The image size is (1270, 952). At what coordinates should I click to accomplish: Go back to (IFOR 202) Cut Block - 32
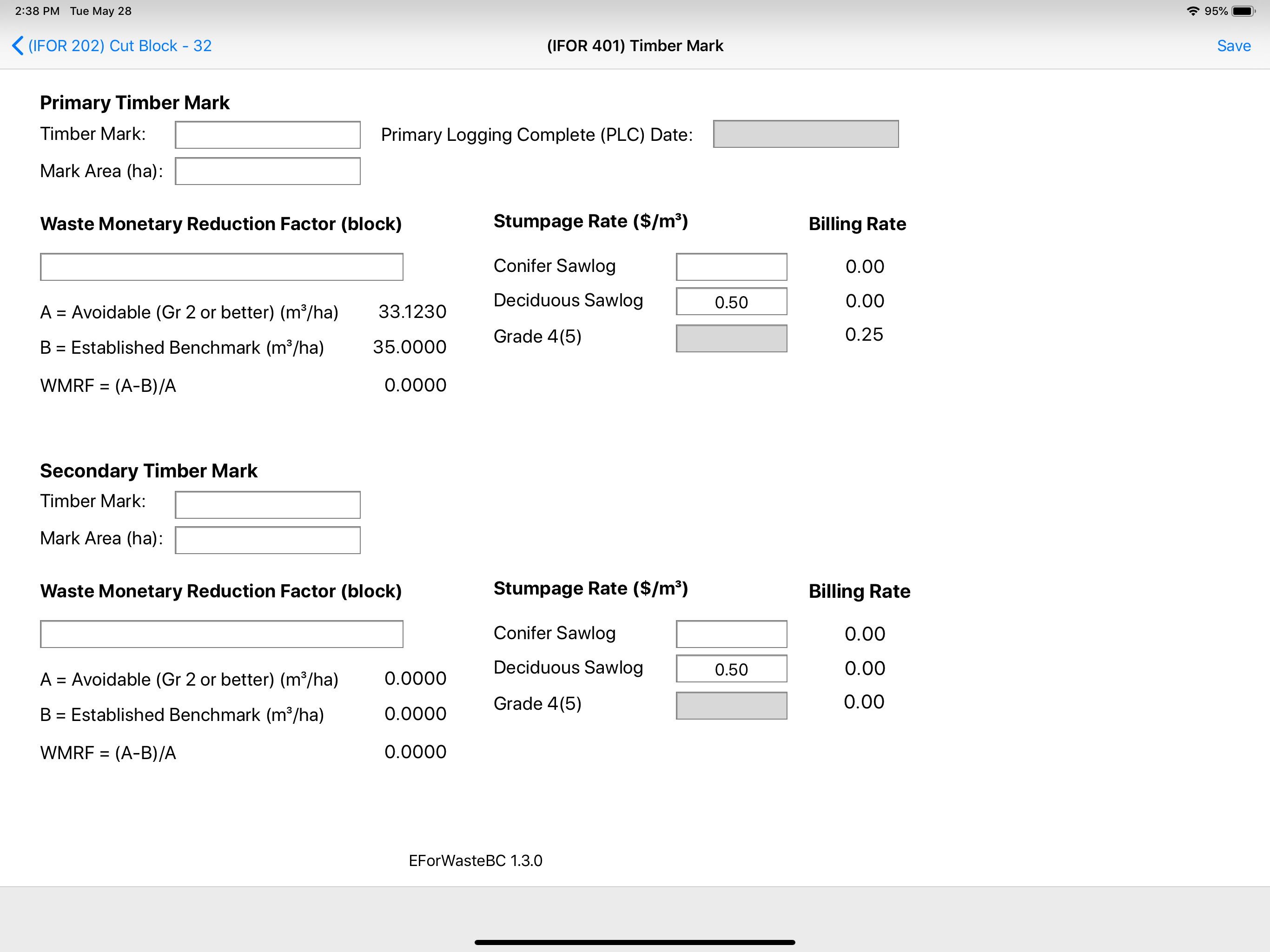point(112,46)
